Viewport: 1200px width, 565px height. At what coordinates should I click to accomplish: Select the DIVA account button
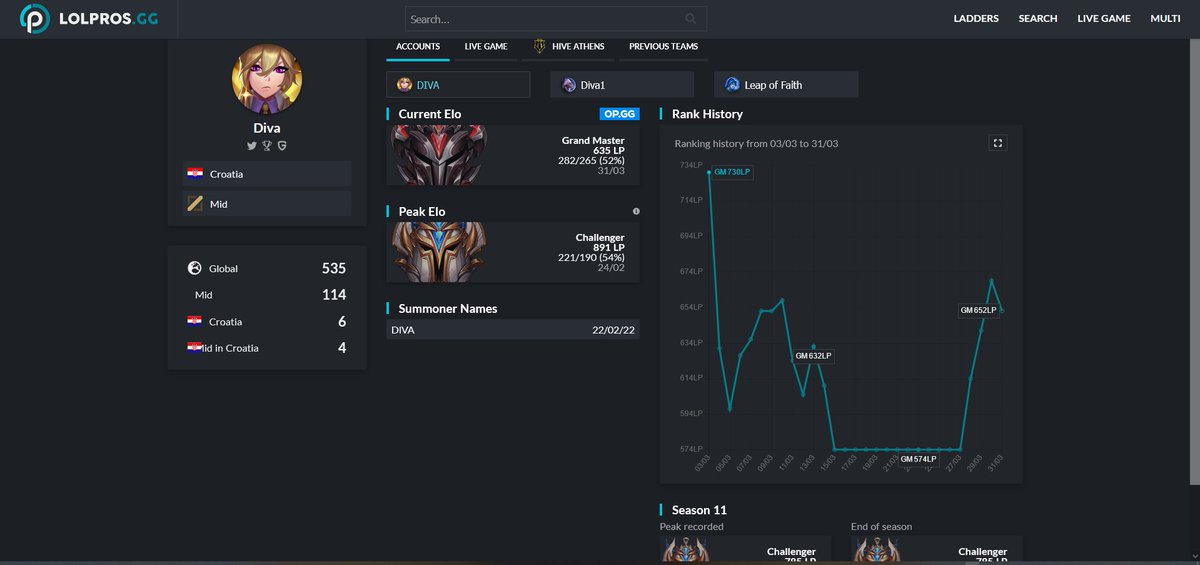458,85
